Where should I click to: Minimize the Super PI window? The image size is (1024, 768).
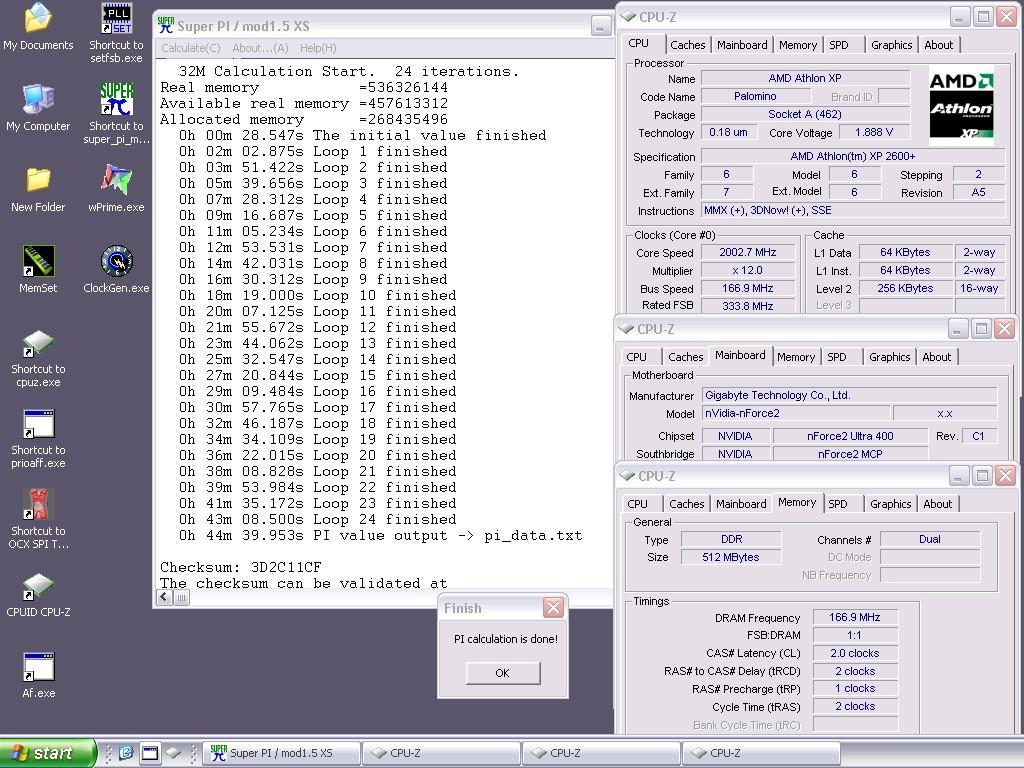coord(600,27)
